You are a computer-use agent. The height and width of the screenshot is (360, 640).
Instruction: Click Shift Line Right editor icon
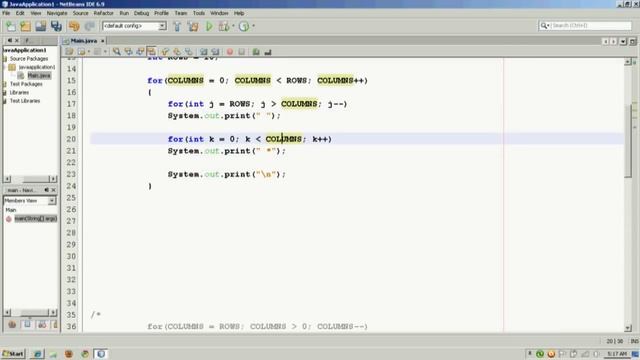point(215,51)
